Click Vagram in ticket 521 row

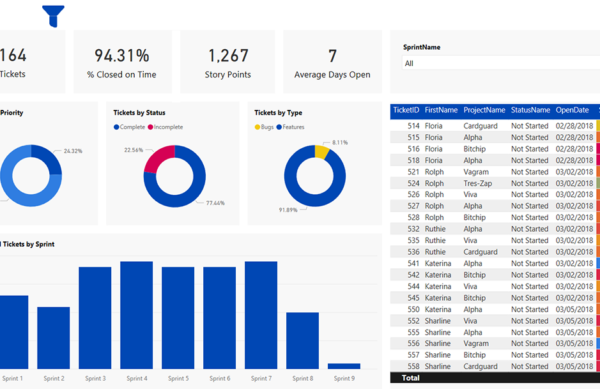476,172
